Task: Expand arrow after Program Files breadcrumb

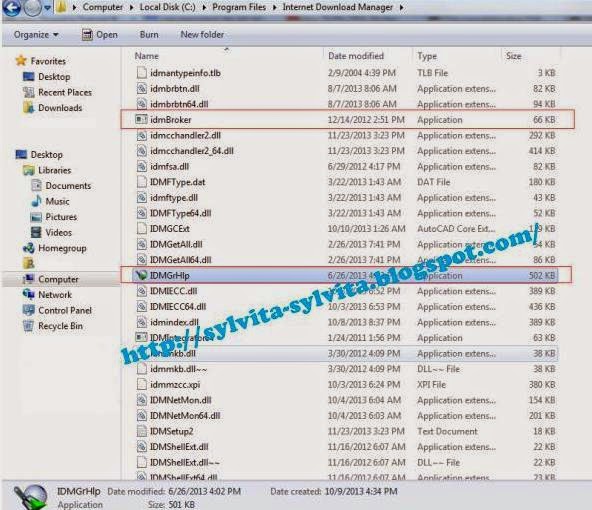Action: click(274, 7)
